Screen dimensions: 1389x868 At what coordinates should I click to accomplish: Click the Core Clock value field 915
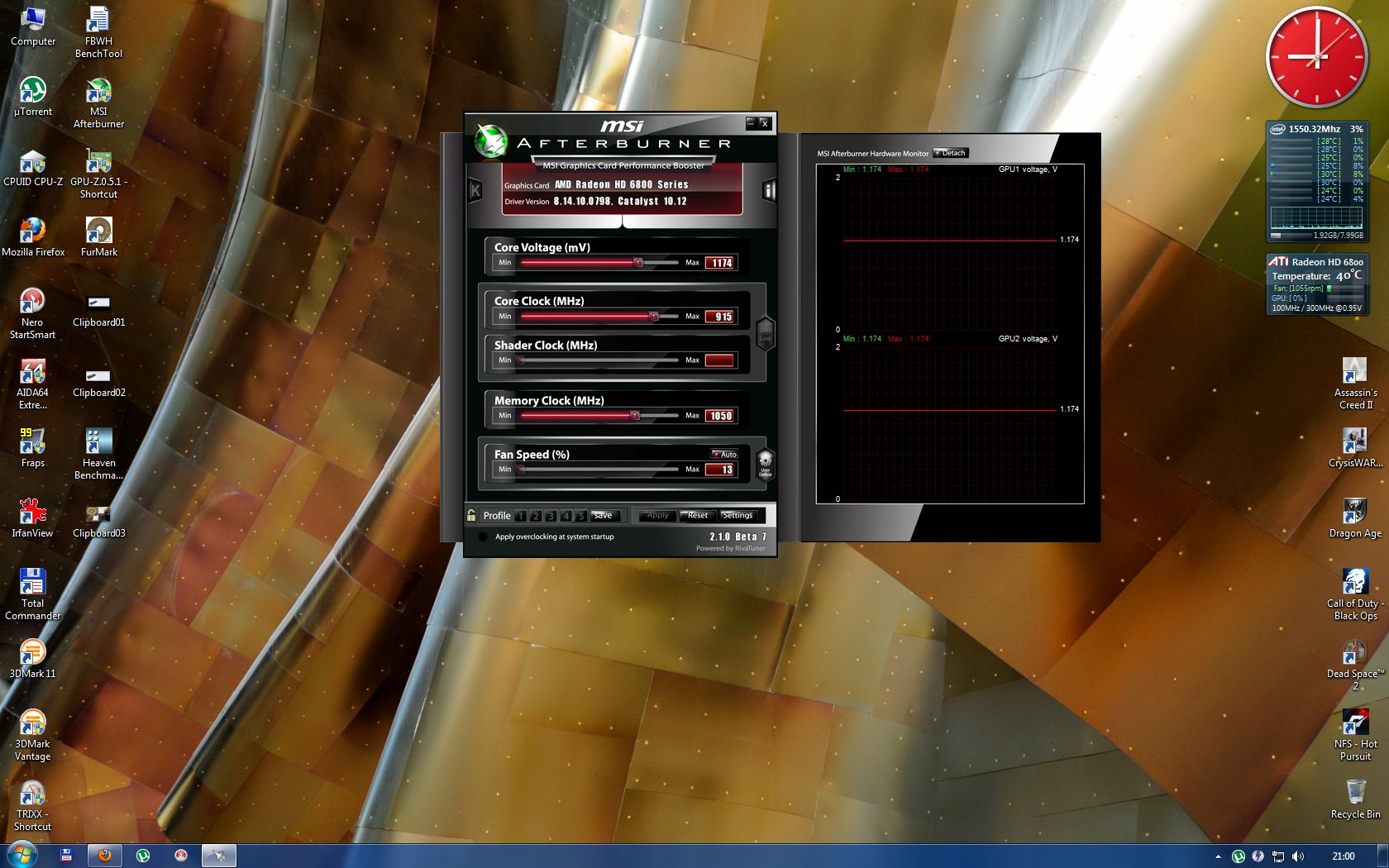720,317
